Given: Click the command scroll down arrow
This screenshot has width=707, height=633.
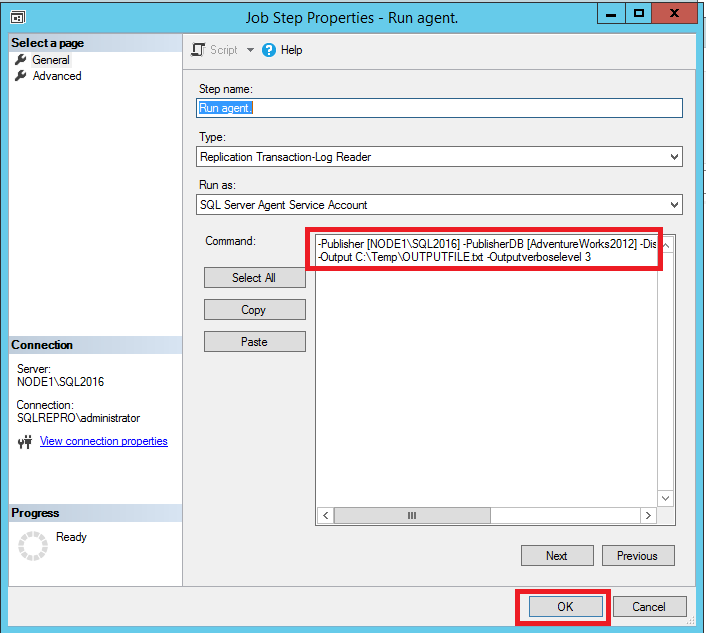Looking at the screenshot, I should pyautogui.click(x=666, y=498).
